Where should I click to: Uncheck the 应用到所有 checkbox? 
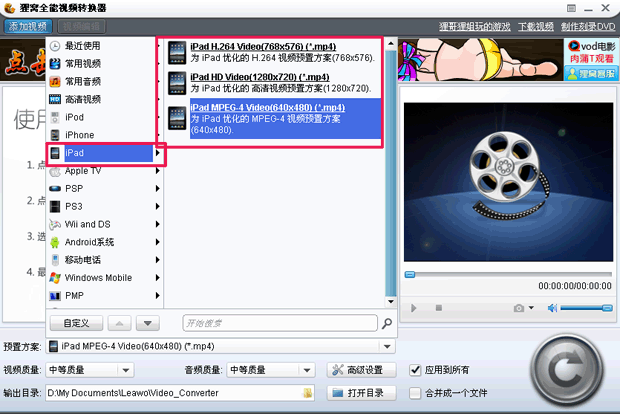415,370
